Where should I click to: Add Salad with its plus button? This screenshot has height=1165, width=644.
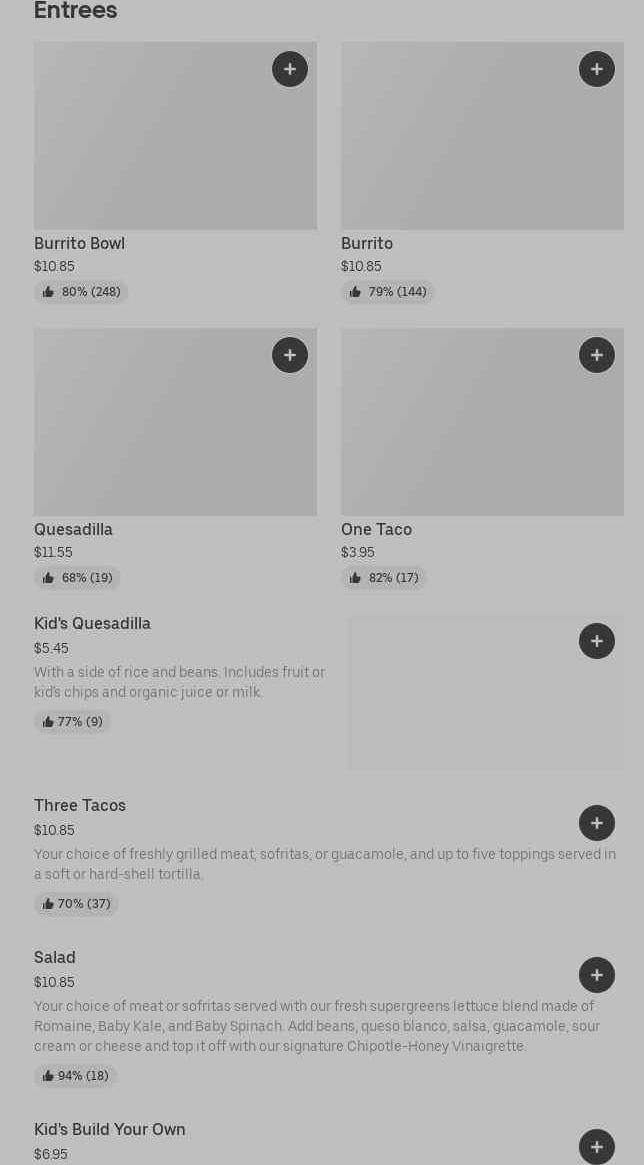pyautogui.click(x=597, y=975)
